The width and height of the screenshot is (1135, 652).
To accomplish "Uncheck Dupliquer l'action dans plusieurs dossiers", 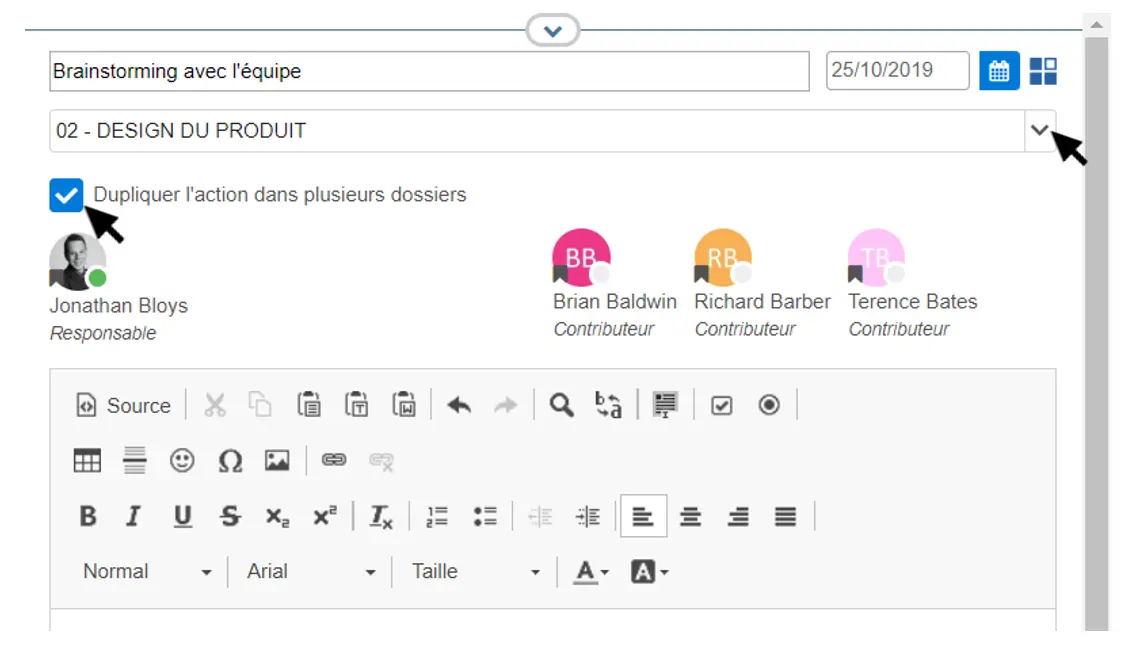I will pyautogui.click(x=66, y=195).
